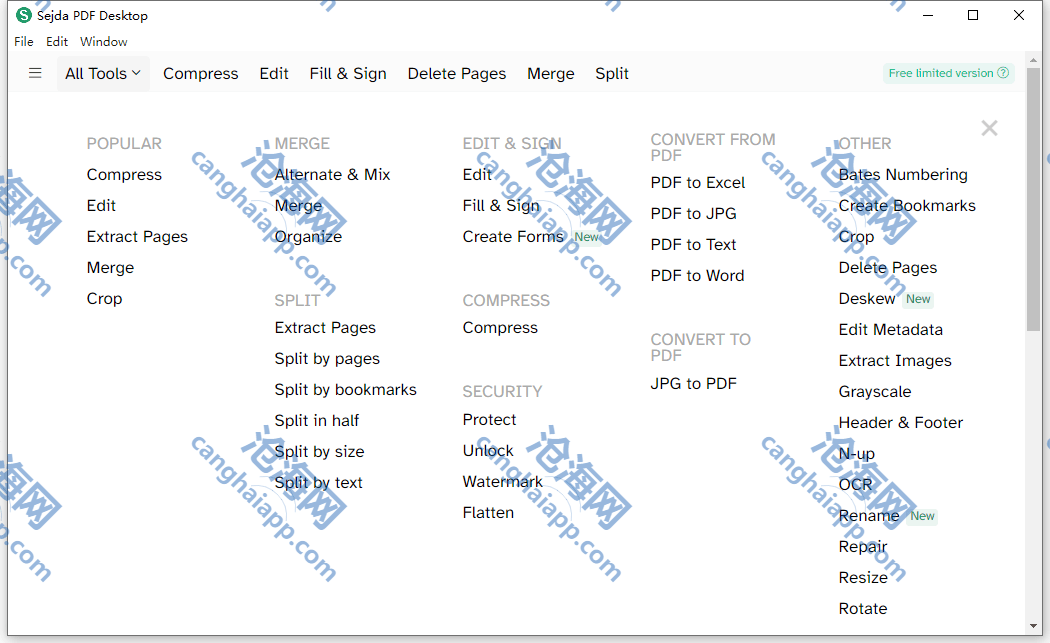1050x643 pixels.
Task: Open the Watermark tool under Security
Action: [x=502, y=482]
